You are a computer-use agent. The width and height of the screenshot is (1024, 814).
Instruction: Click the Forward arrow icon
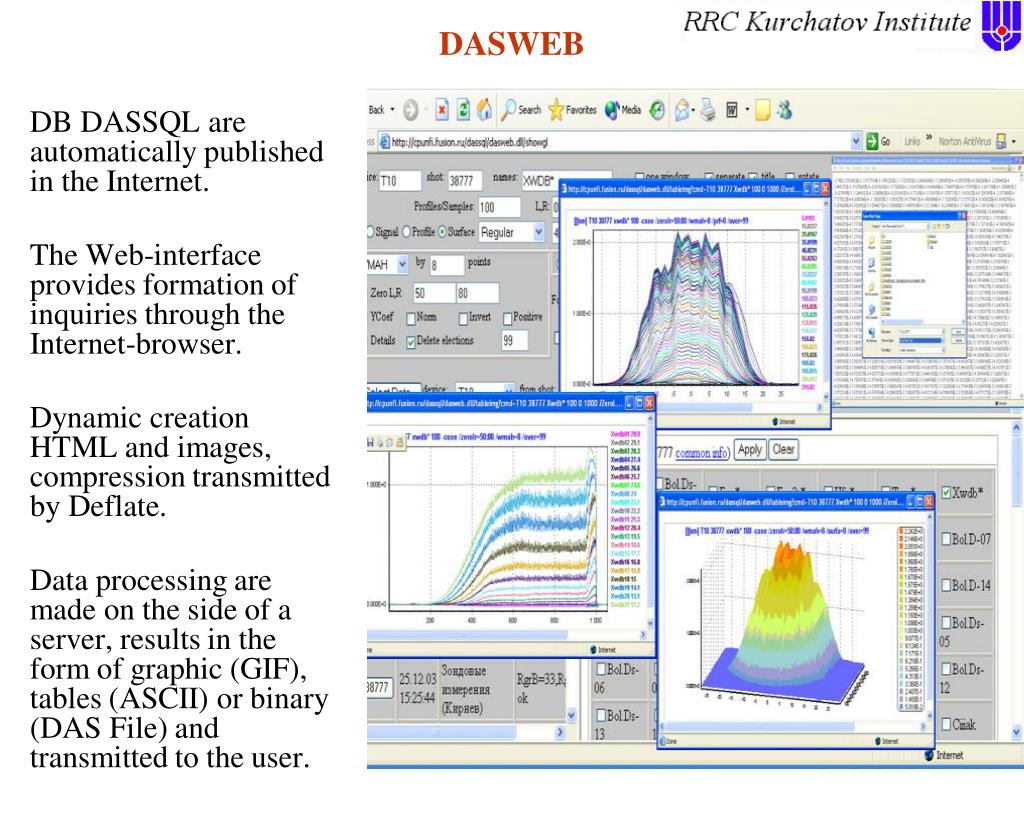click(410, 110)
